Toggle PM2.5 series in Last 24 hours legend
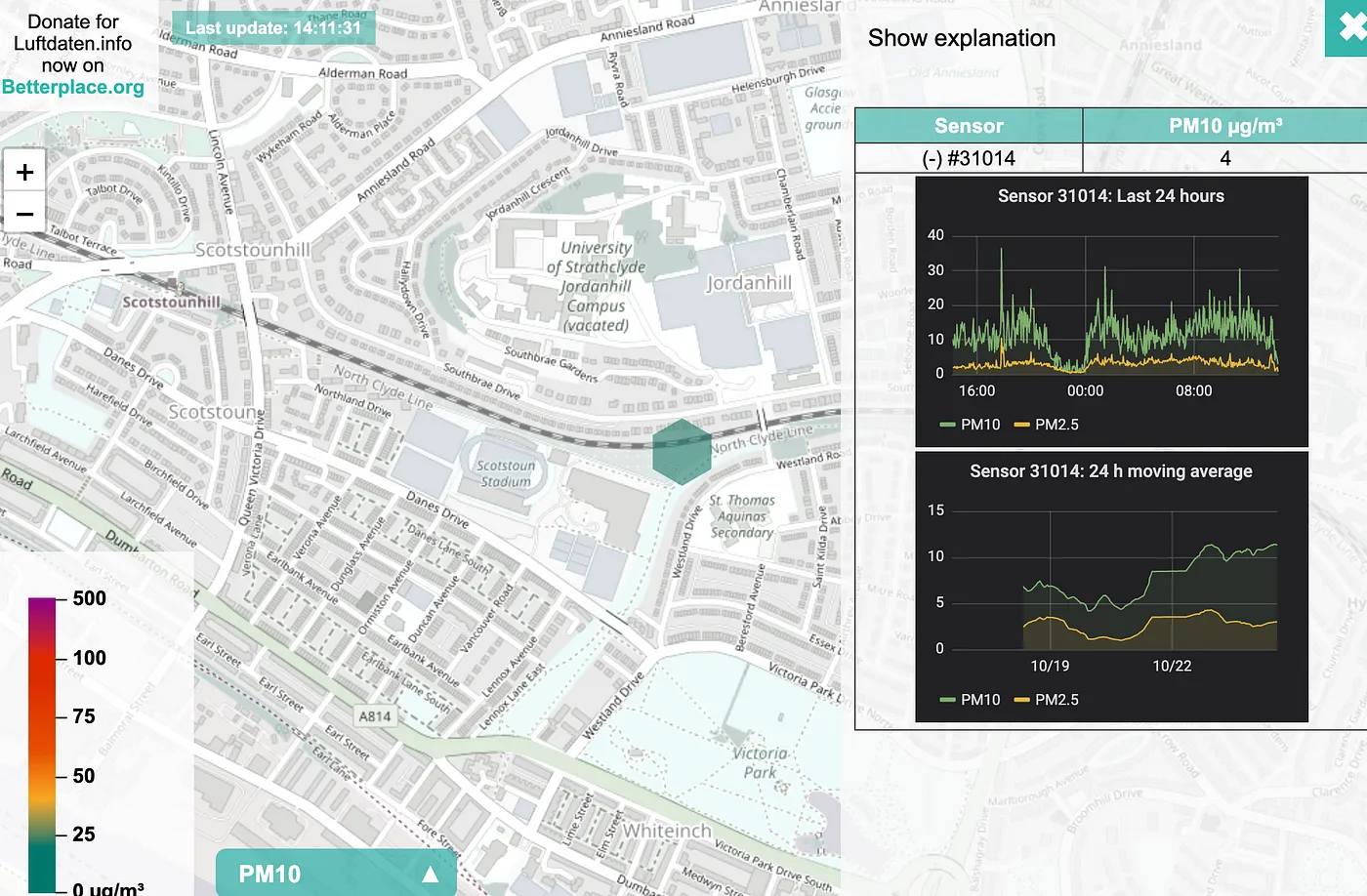The height and width of the screenshot is (896, 1367). click(x=1047, y=425)
